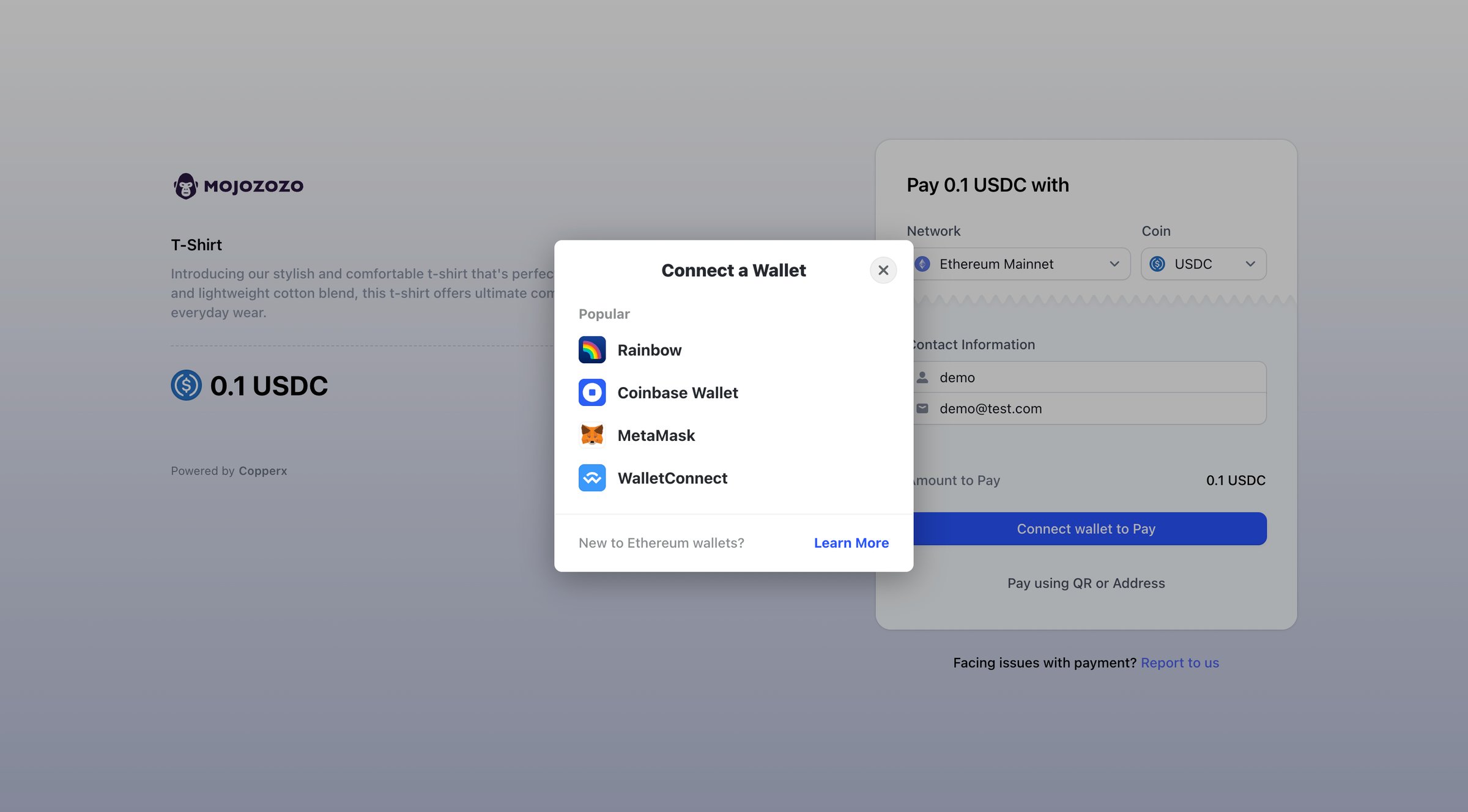The width and height of the screenshot is (1468, 812).
Task: Click the person icon in name field
Action: tap(922, 377)
